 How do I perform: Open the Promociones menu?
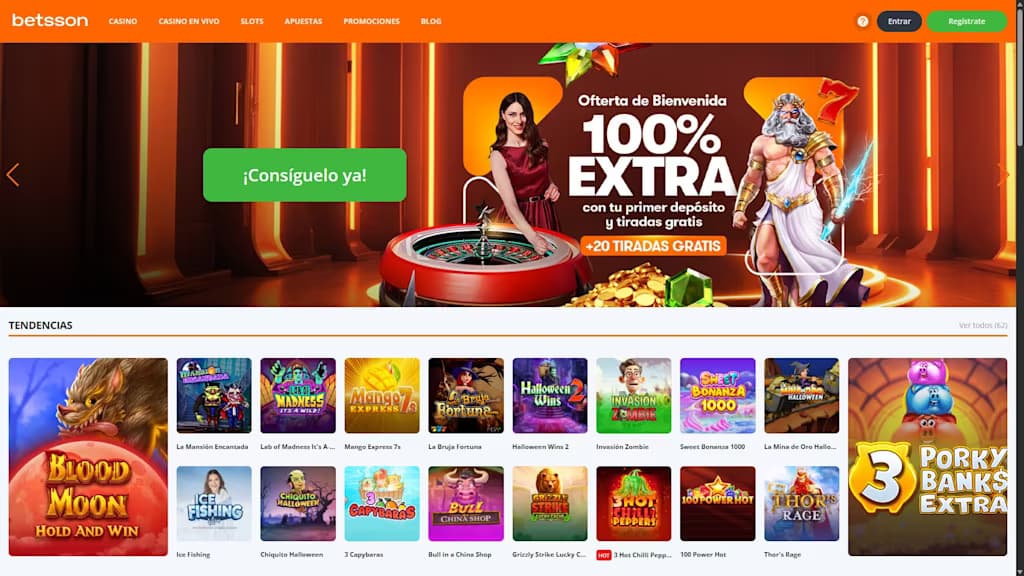tap(372, 22)
